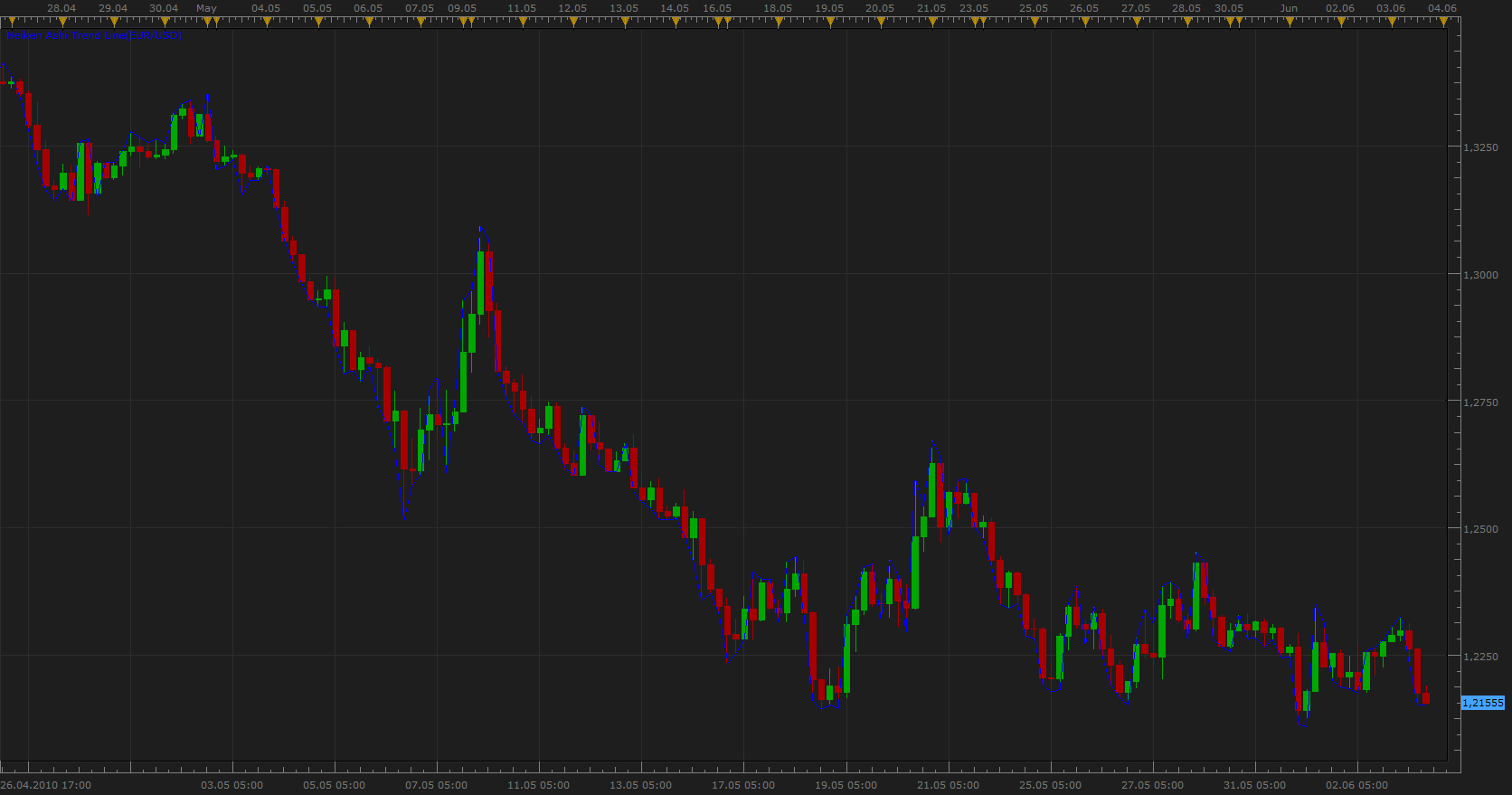The height and width of the screenshot is (795, 1512).
Task: Select the gold day marker under 12.05
Action: coord(573,22)
